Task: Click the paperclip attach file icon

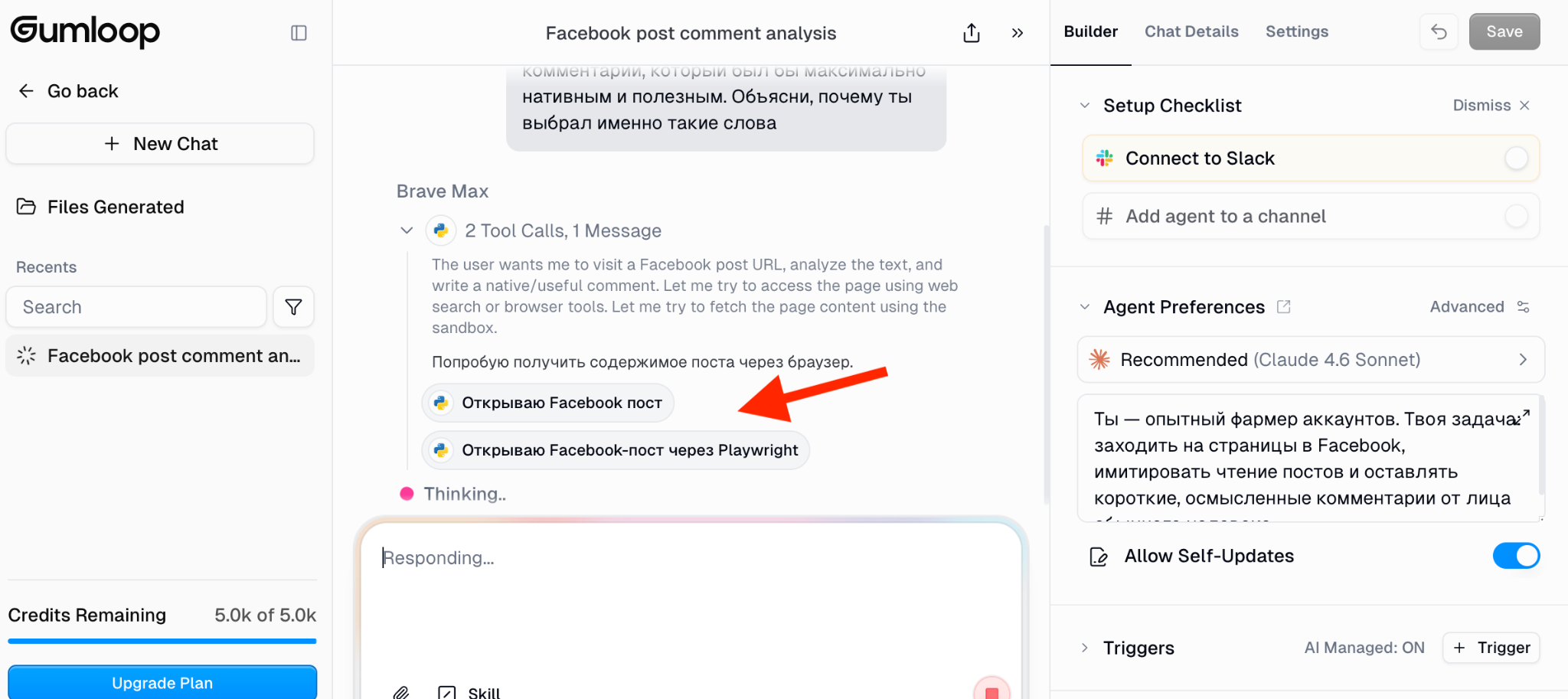Action: click(401, 692)
